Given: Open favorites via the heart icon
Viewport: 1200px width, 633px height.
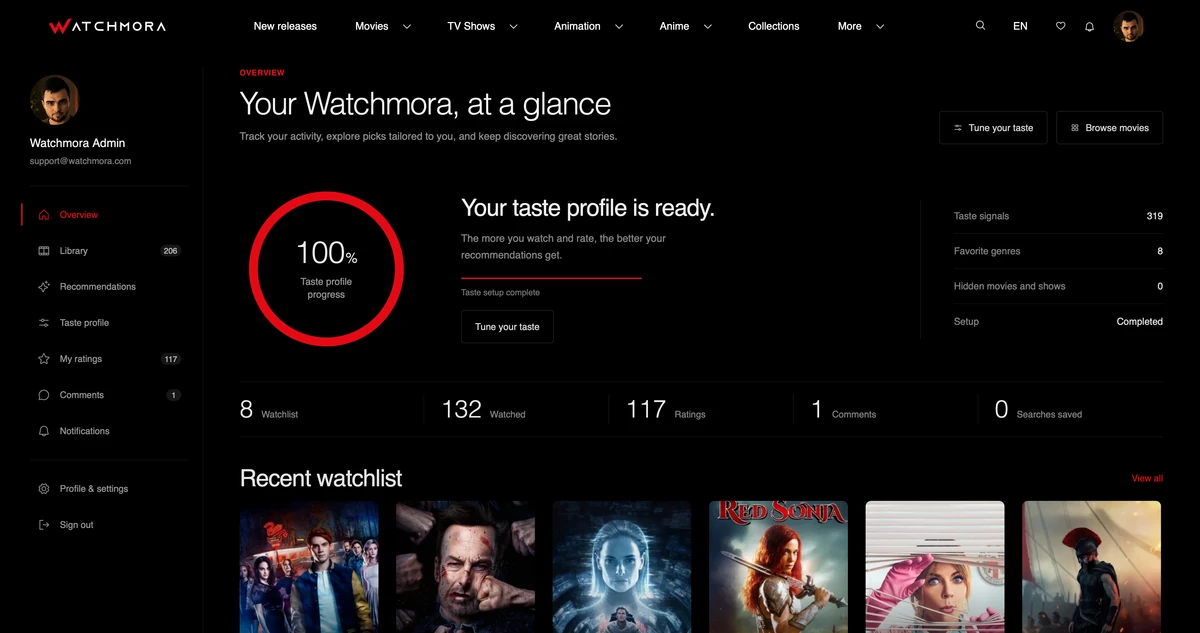Looking at the screenshot, I should [1061, 26].
